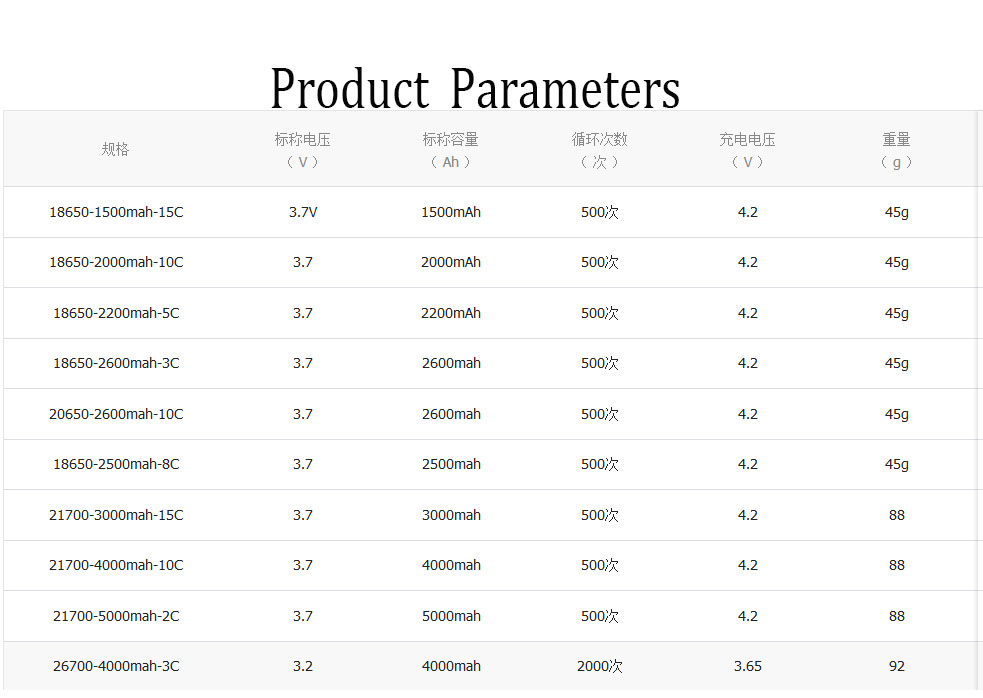983x698 pixels.
Task: Click the 21700-5000mah-2C spec cell
Action: 116,616
